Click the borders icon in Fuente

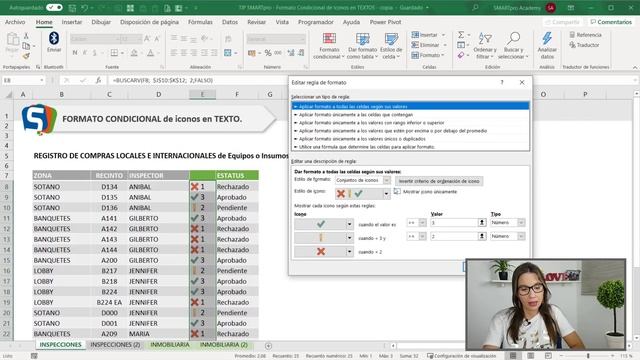coord(114,53)
